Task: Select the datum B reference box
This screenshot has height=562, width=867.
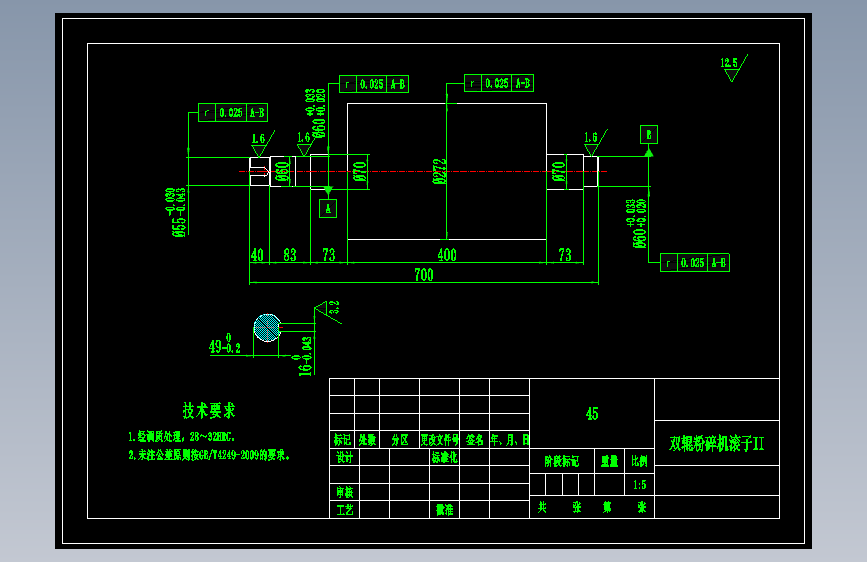Action: pos(649,134)
